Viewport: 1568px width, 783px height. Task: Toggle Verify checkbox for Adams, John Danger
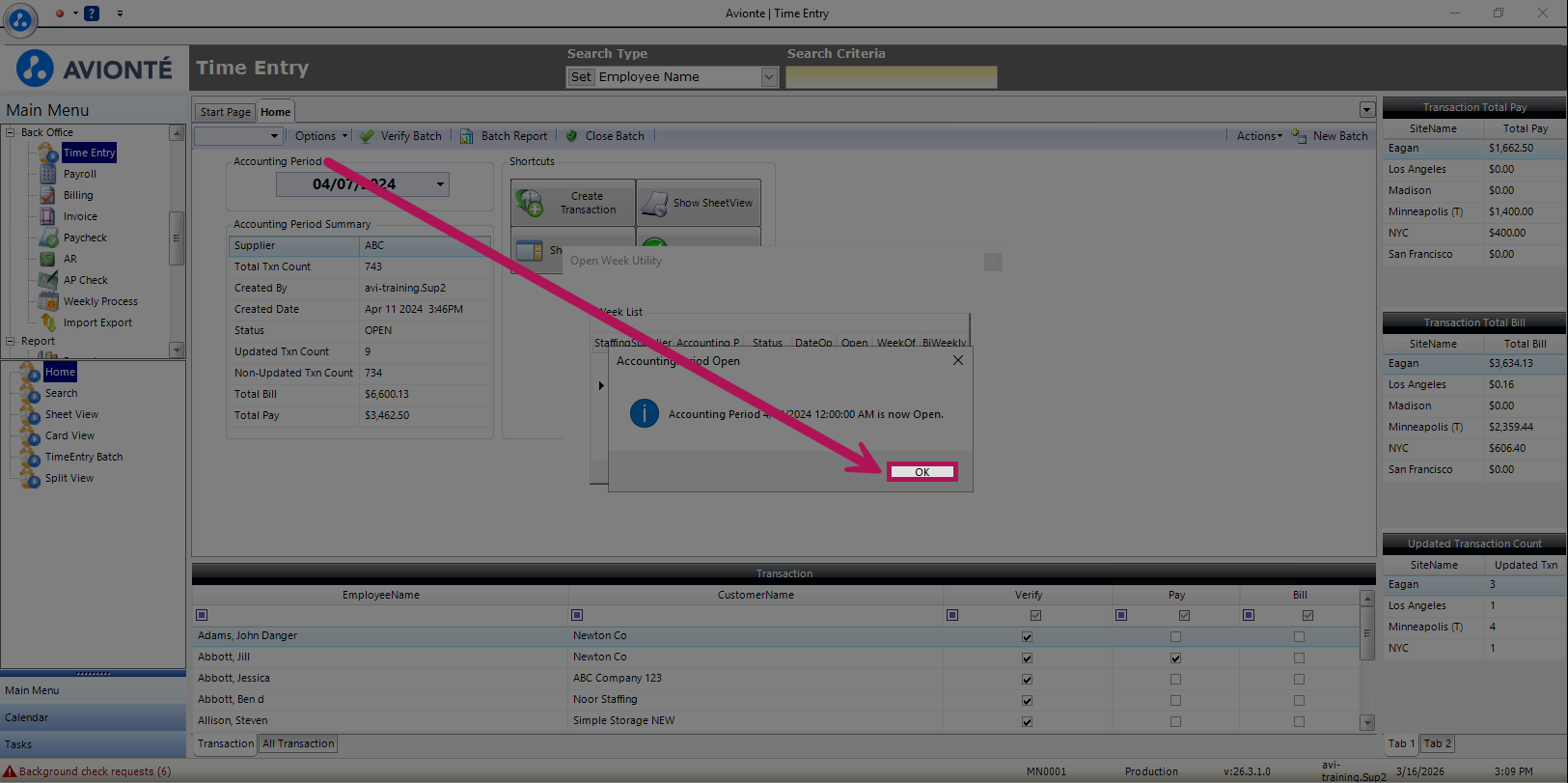[x=1027, y=636]
